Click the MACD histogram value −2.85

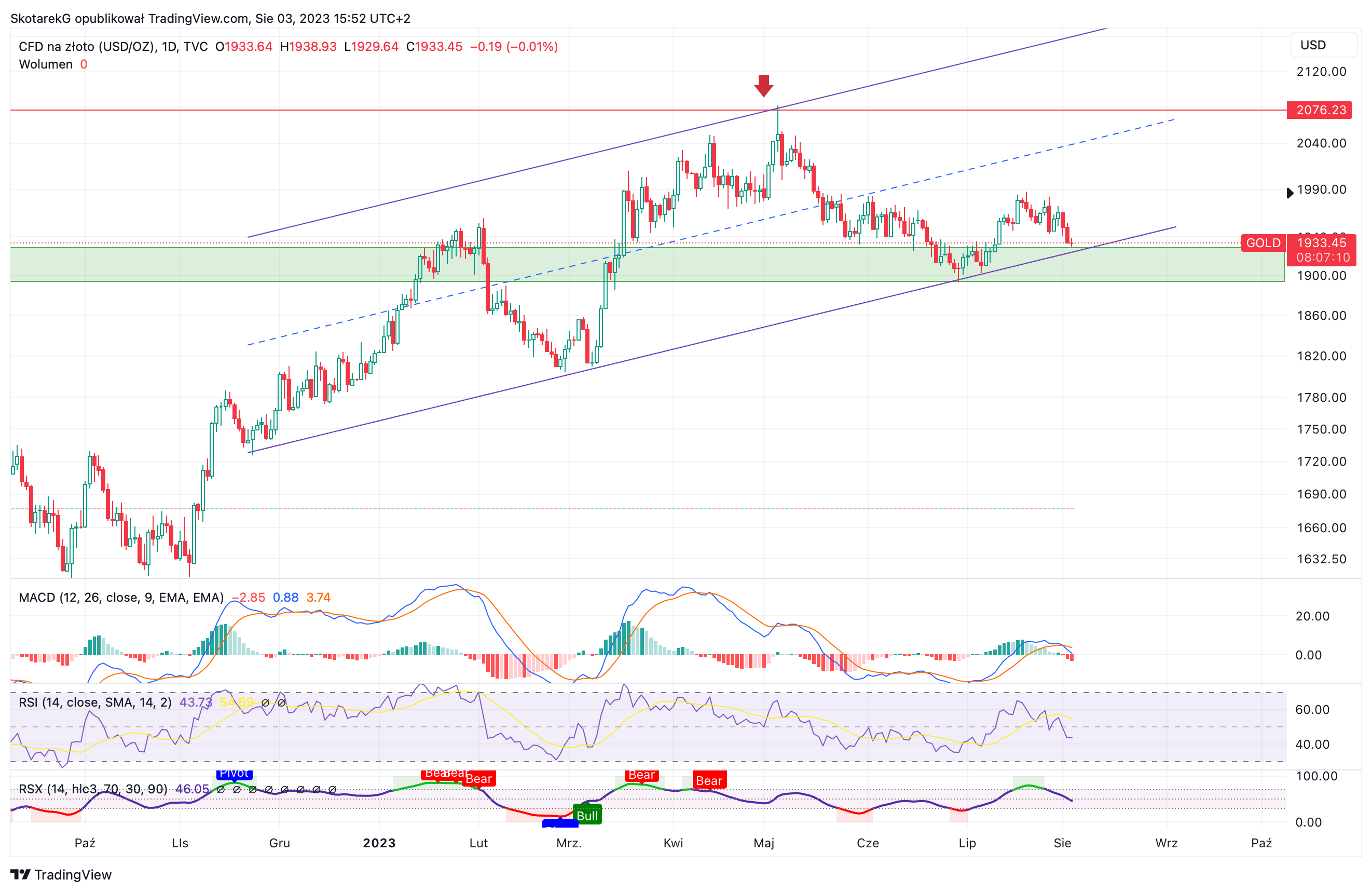(x=248, y=597)
